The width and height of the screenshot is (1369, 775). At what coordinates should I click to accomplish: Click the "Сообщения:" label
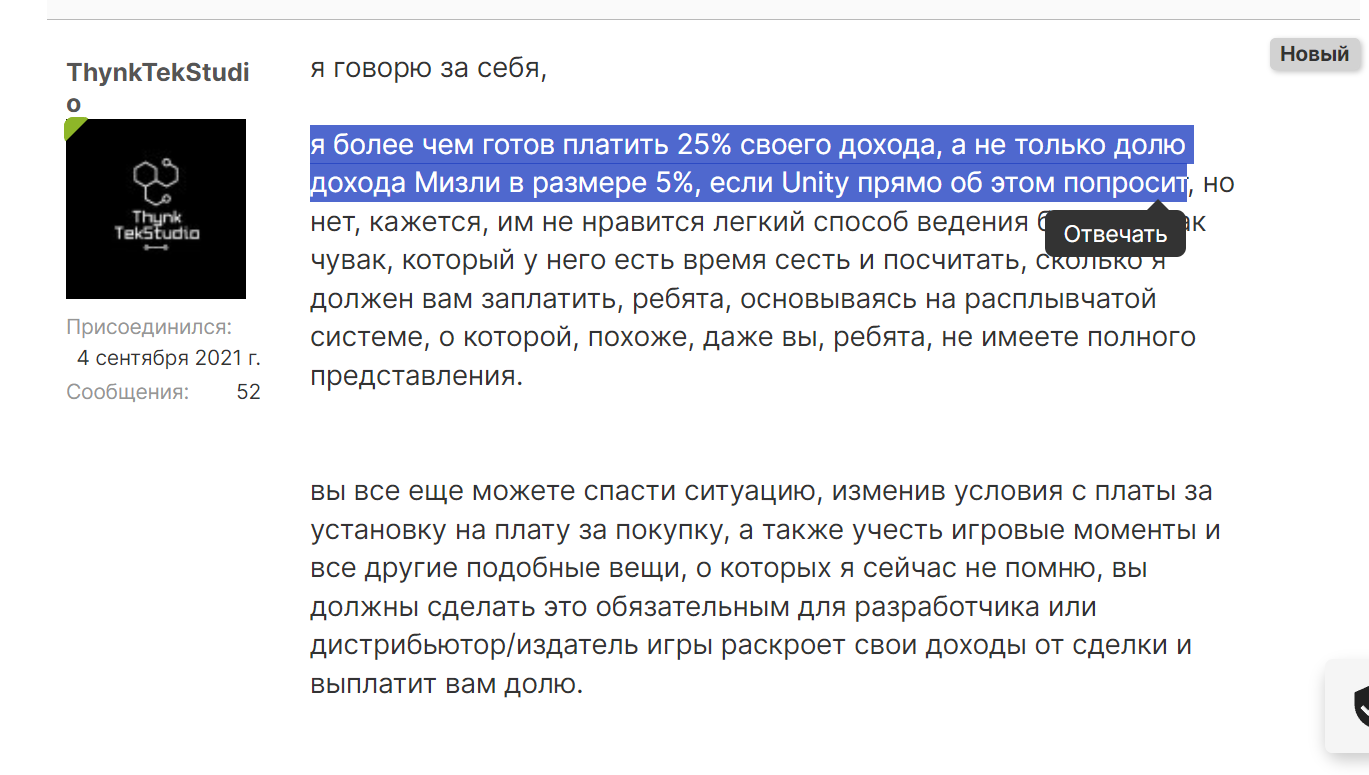click(127, 392)
